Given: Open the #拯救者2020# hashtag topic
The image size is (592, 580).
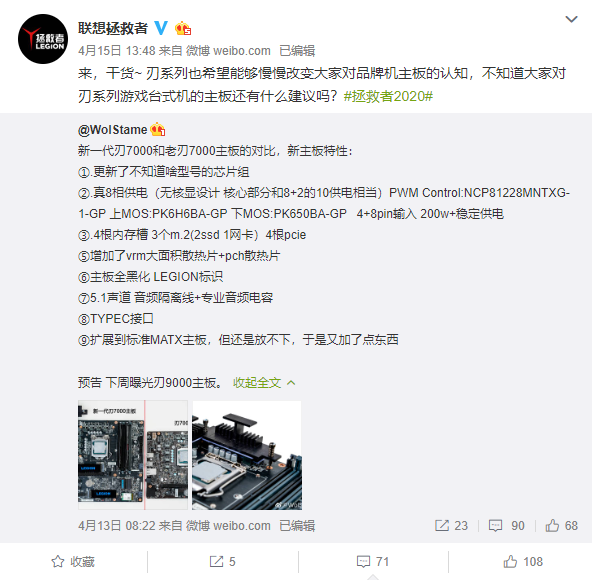Looking at the screenshot, I should click(388, 96).
